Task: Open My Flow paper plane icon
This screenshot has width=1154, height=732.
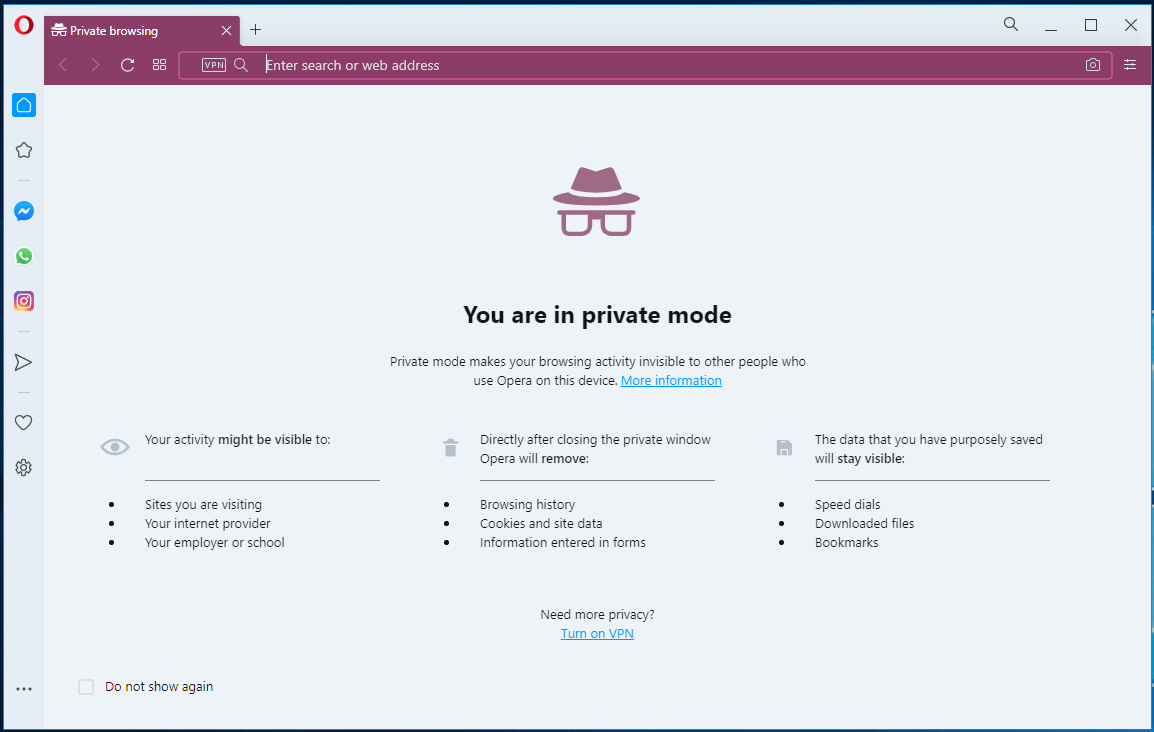Action: click(23, 362)
